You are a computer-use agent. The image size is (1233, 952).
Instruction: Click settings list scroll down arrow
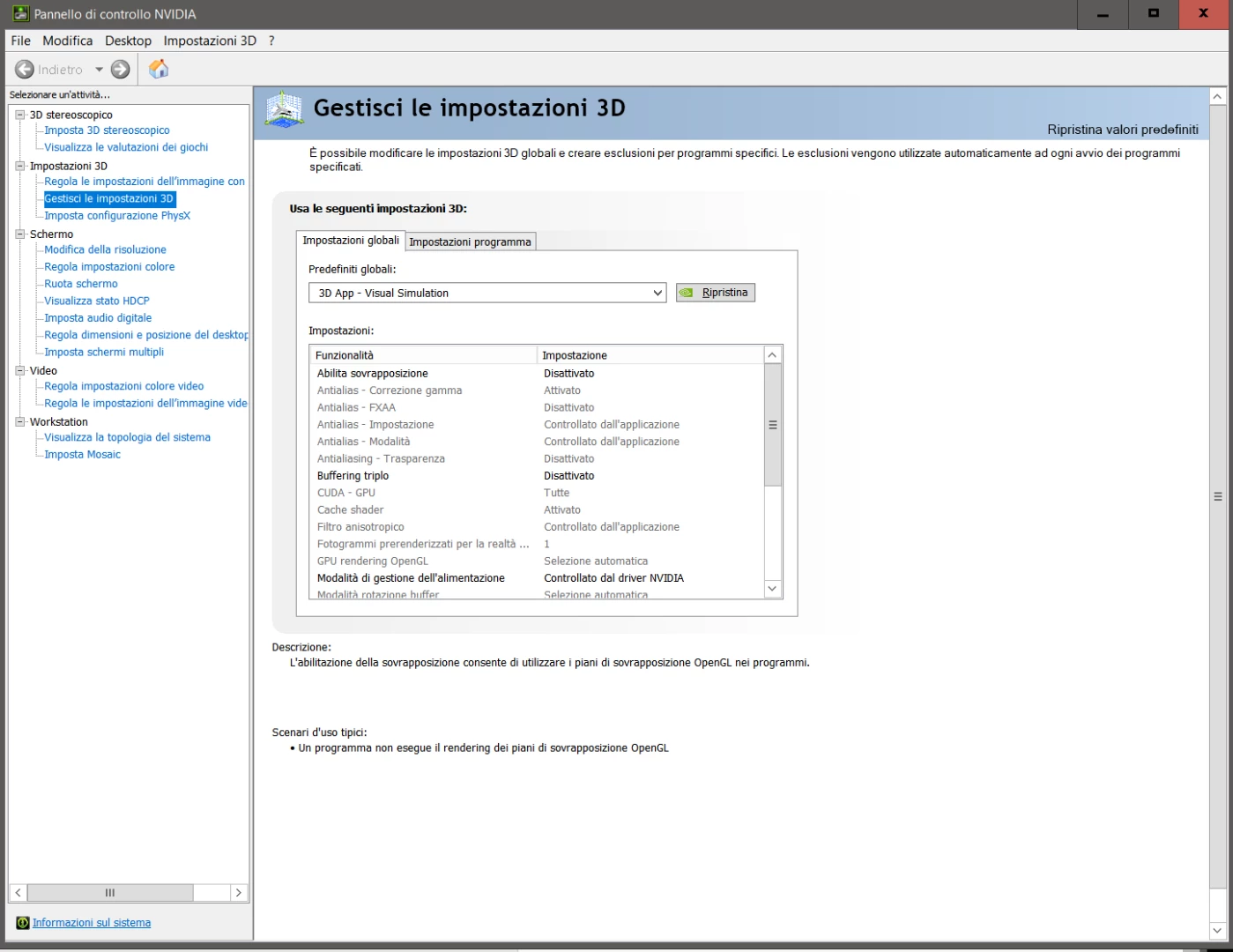click(773, 589)
